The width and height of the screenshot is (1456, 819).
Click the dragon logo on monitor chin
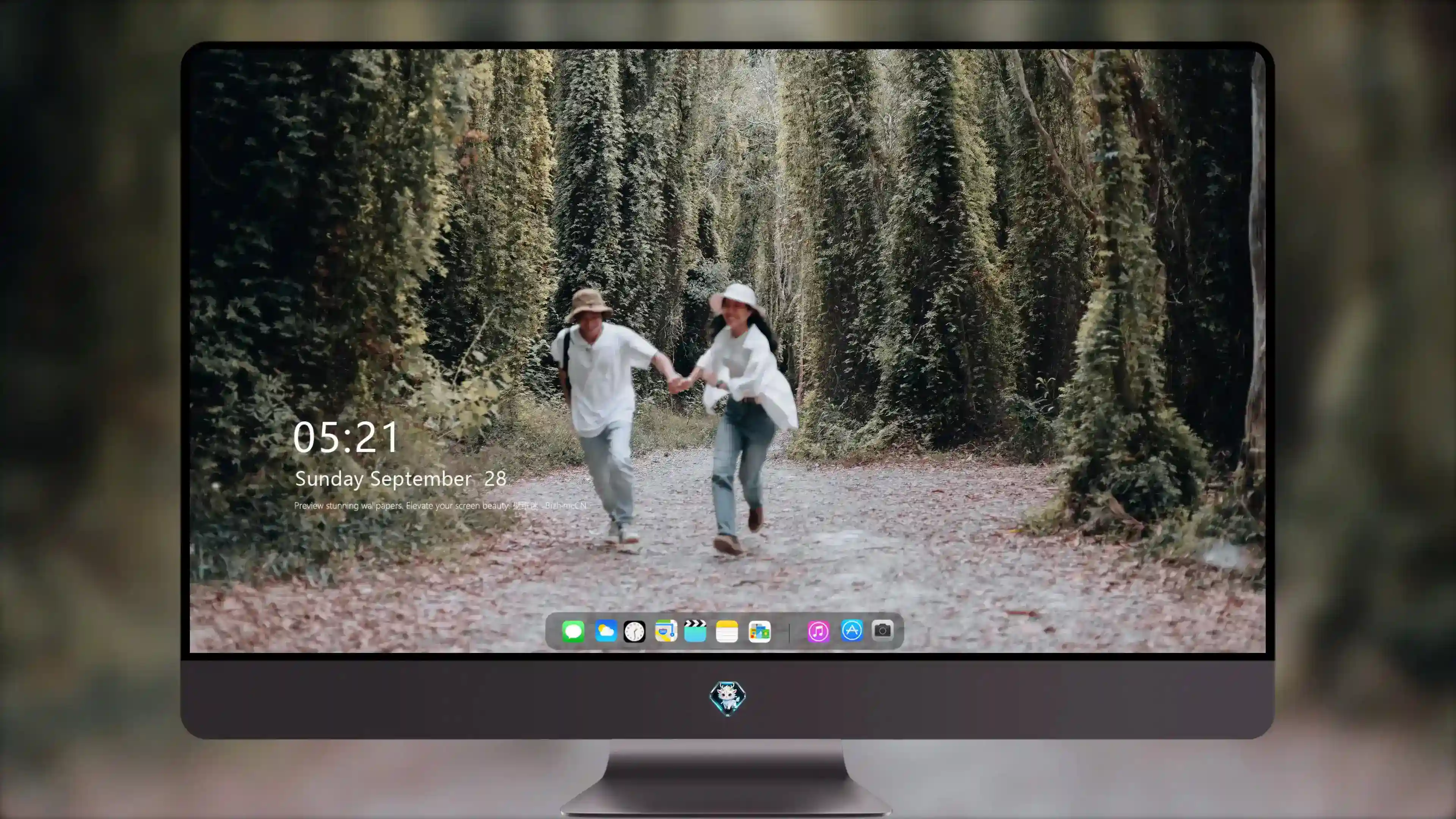tap(728, 698)
